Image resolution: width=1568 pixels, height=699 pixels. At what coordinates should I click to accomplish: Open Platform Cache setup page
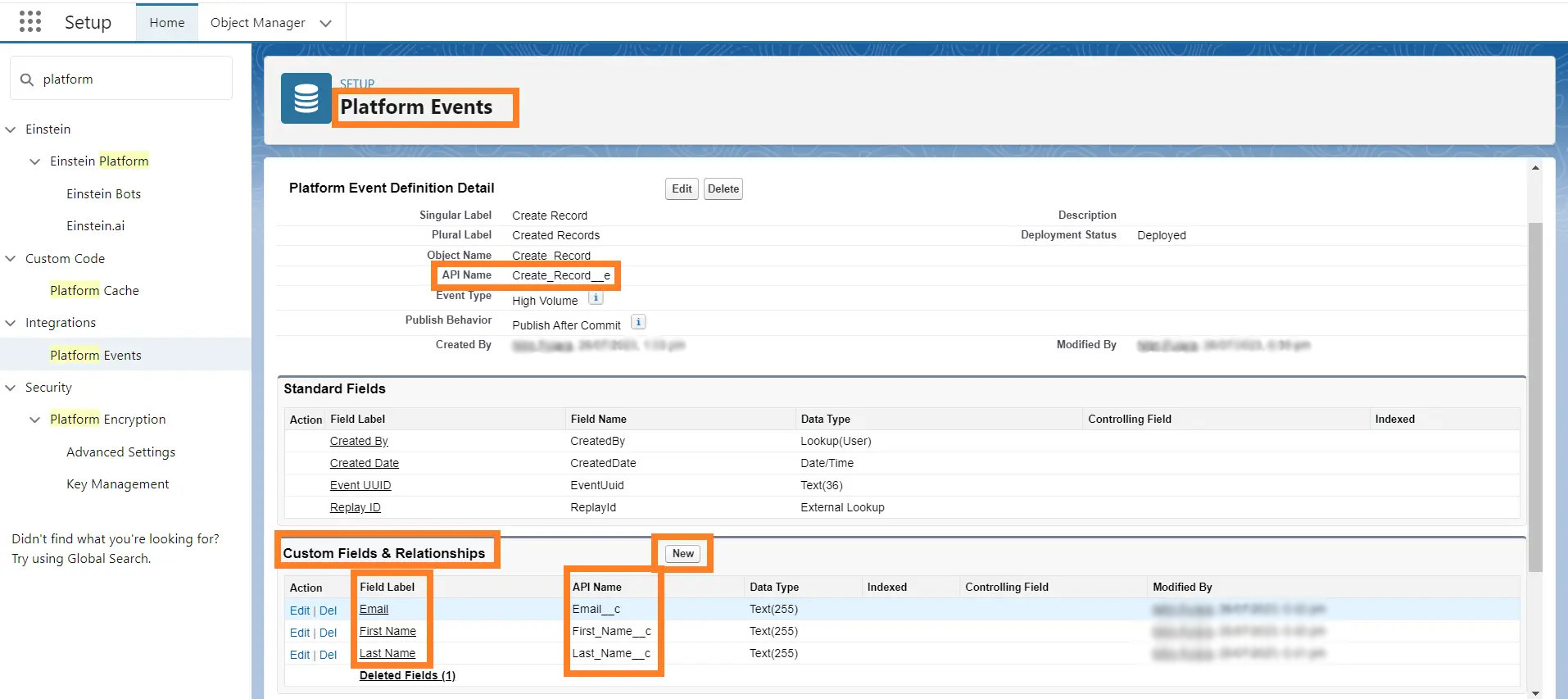[94, 291]
